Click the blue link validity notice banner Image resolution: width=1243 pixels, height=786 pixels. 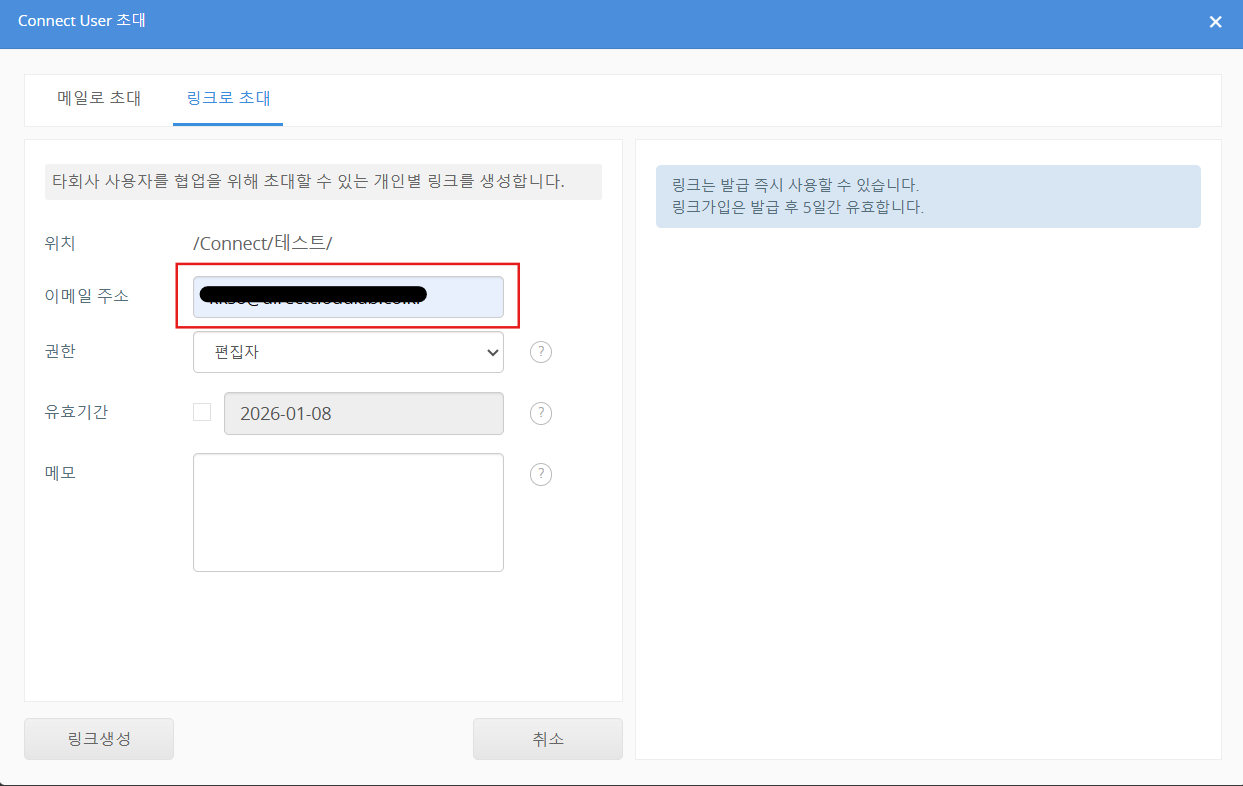coord(927,196)
